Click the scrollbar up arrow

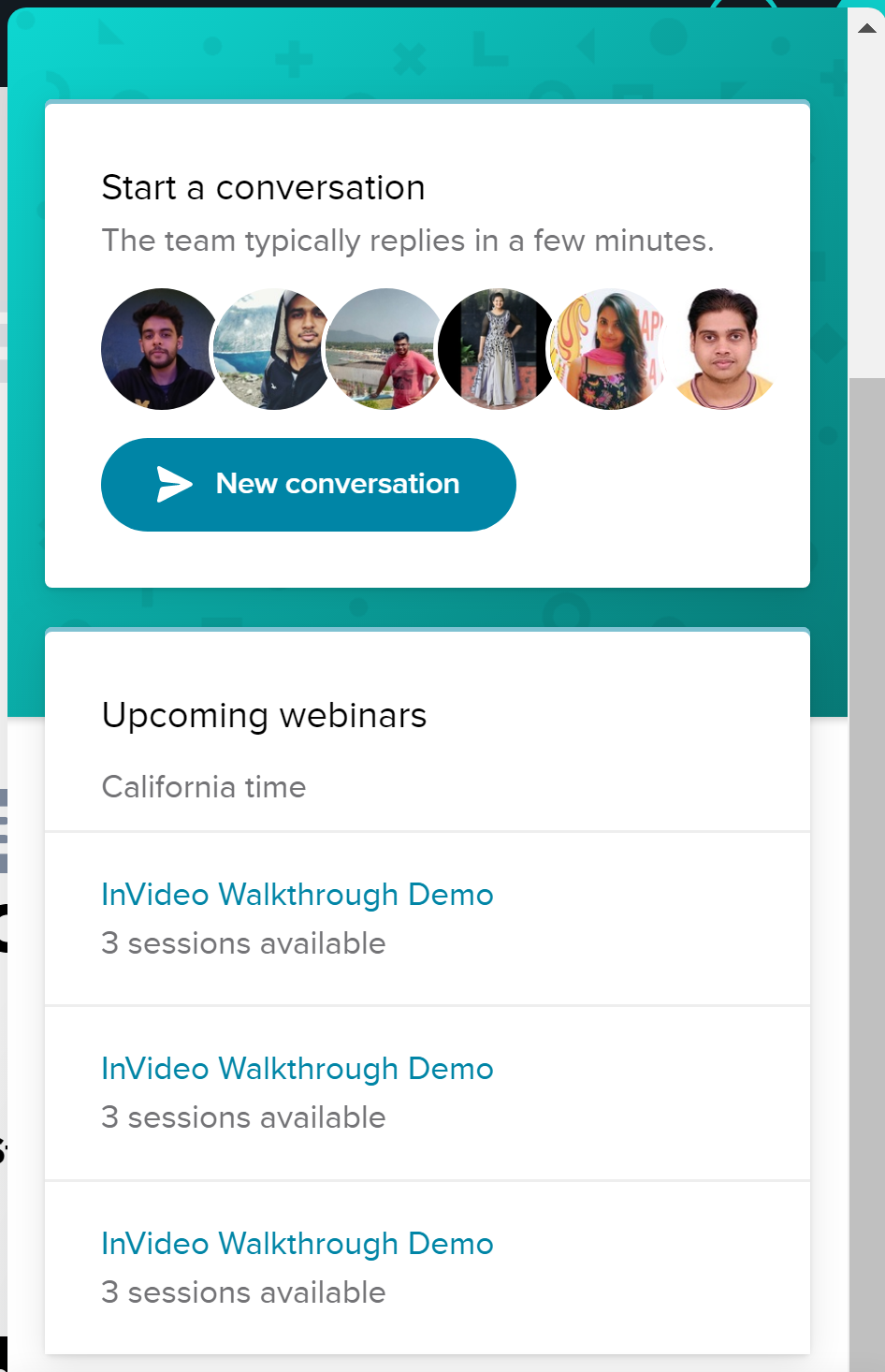(x=867, y=28)
